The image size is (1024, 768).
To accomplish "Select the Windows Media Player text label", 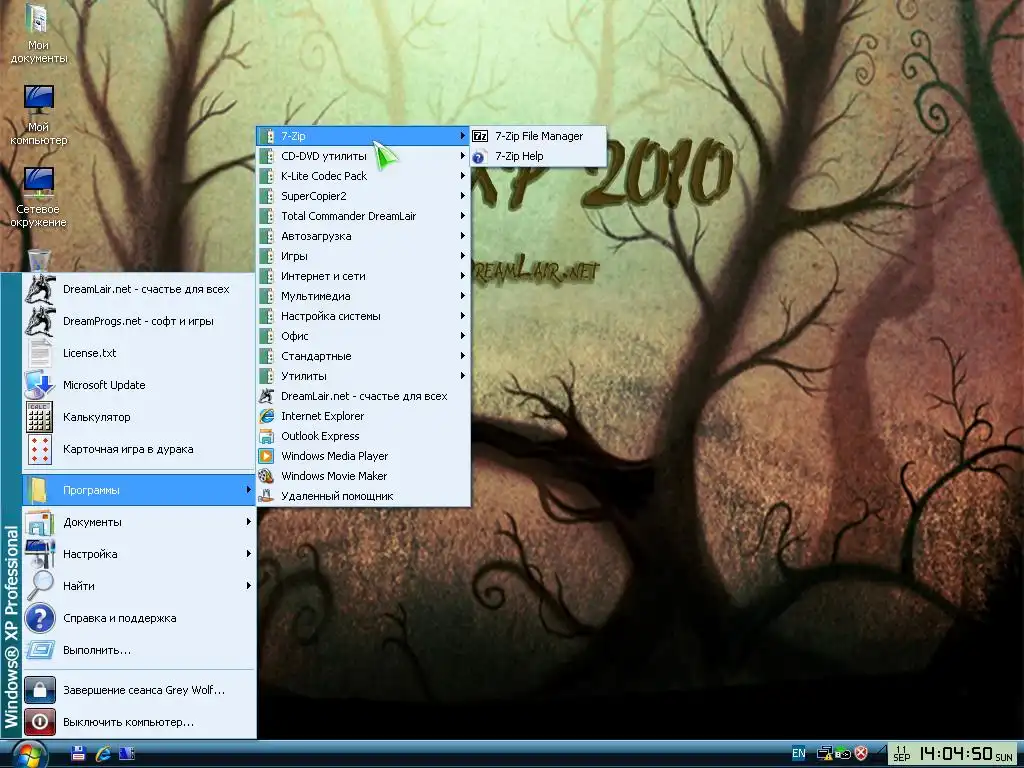I will click(x=334, y=456).
